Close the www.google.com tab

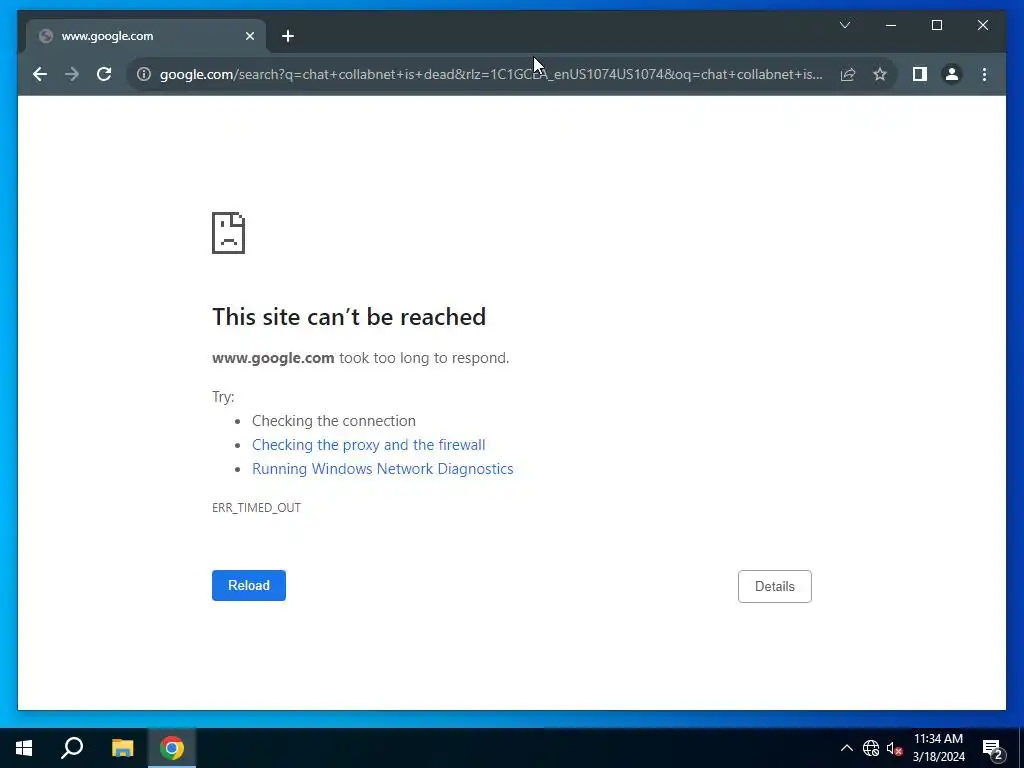(x=249, y=36)
